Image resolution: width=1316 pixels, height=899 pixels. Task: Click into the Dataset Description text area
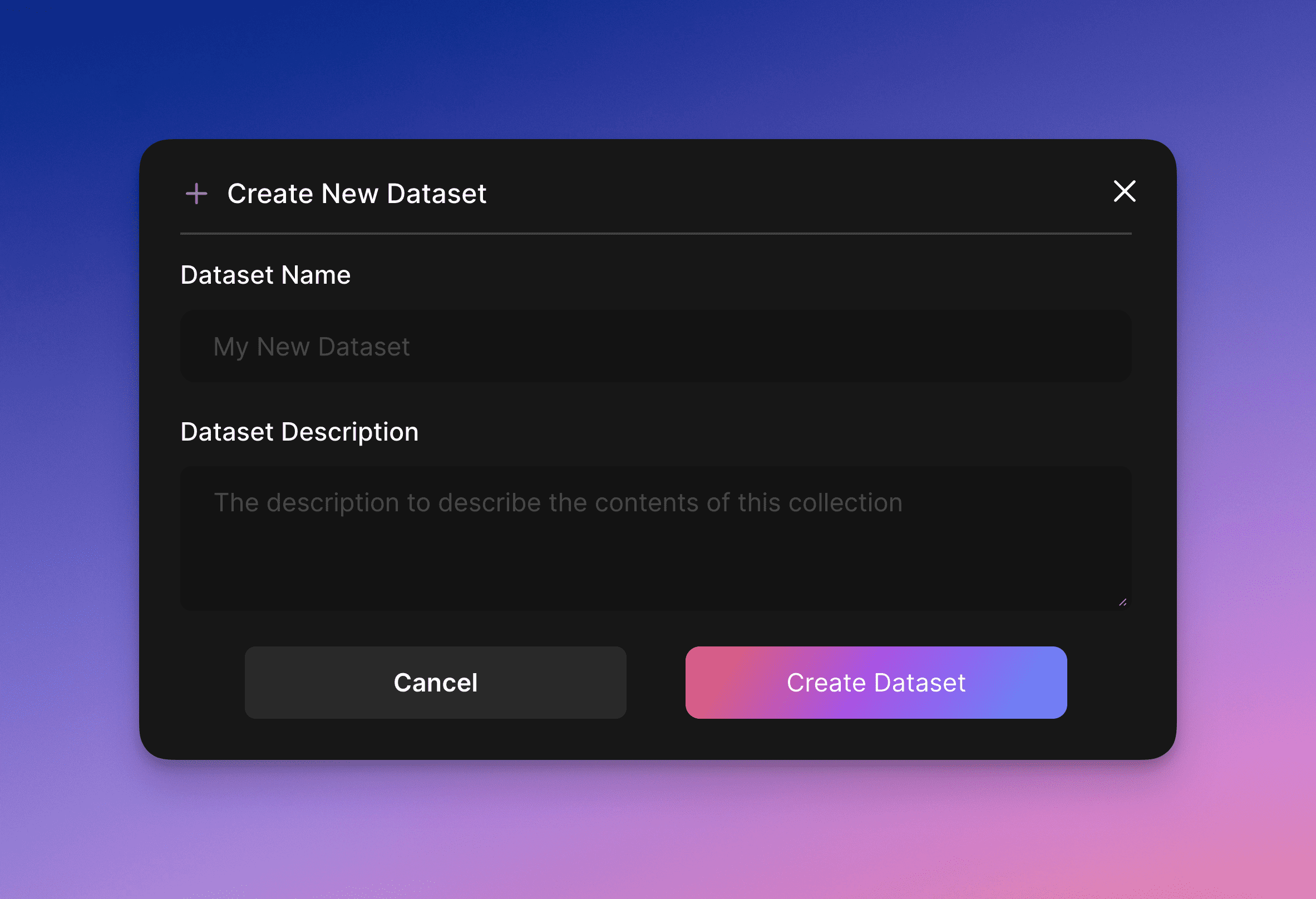(x=655, y=539)
